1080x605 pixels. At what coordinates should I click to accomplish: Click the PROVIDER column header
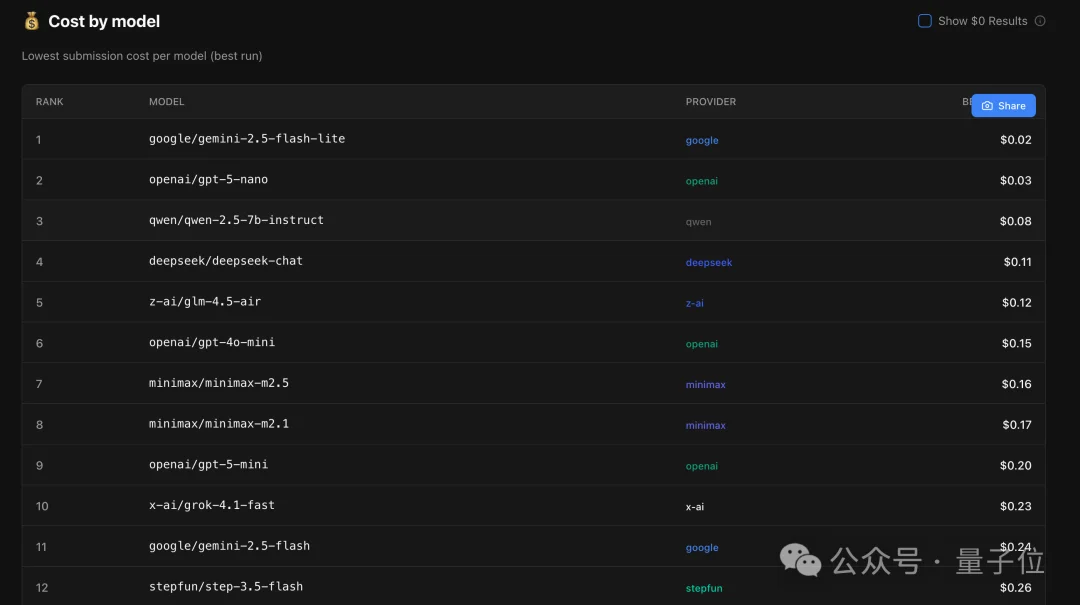click(710, 102)
